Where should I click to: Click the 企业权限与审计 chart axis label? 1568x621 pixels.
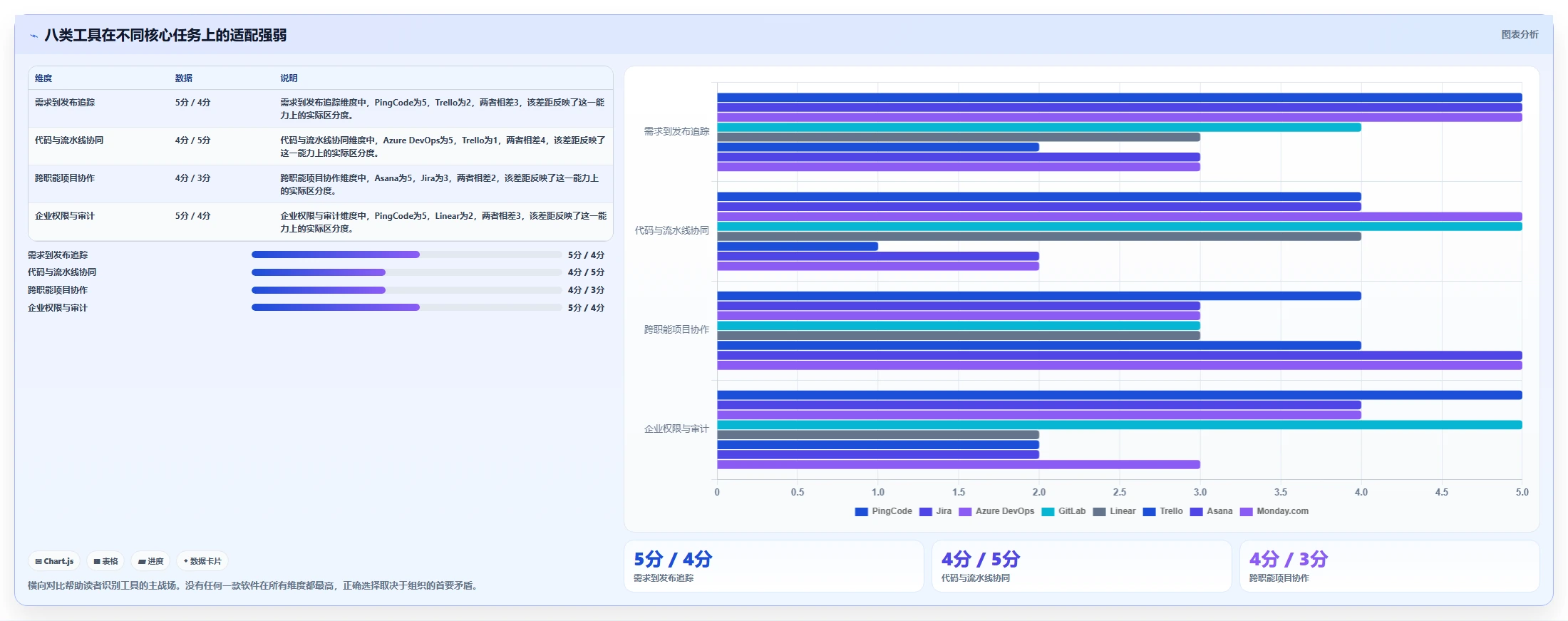[676, 428]
